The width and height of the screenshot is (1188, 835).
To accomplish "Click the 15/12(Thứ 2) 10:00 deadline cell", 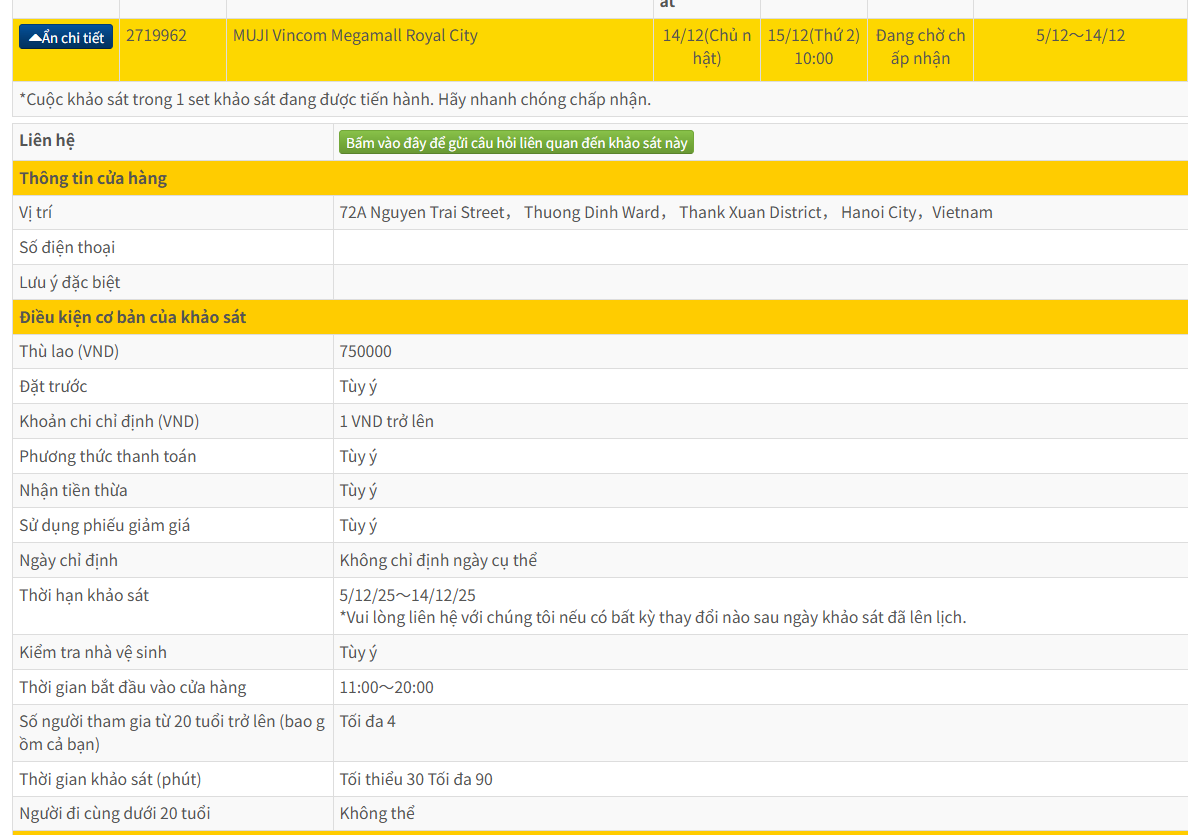I will 814,49.
